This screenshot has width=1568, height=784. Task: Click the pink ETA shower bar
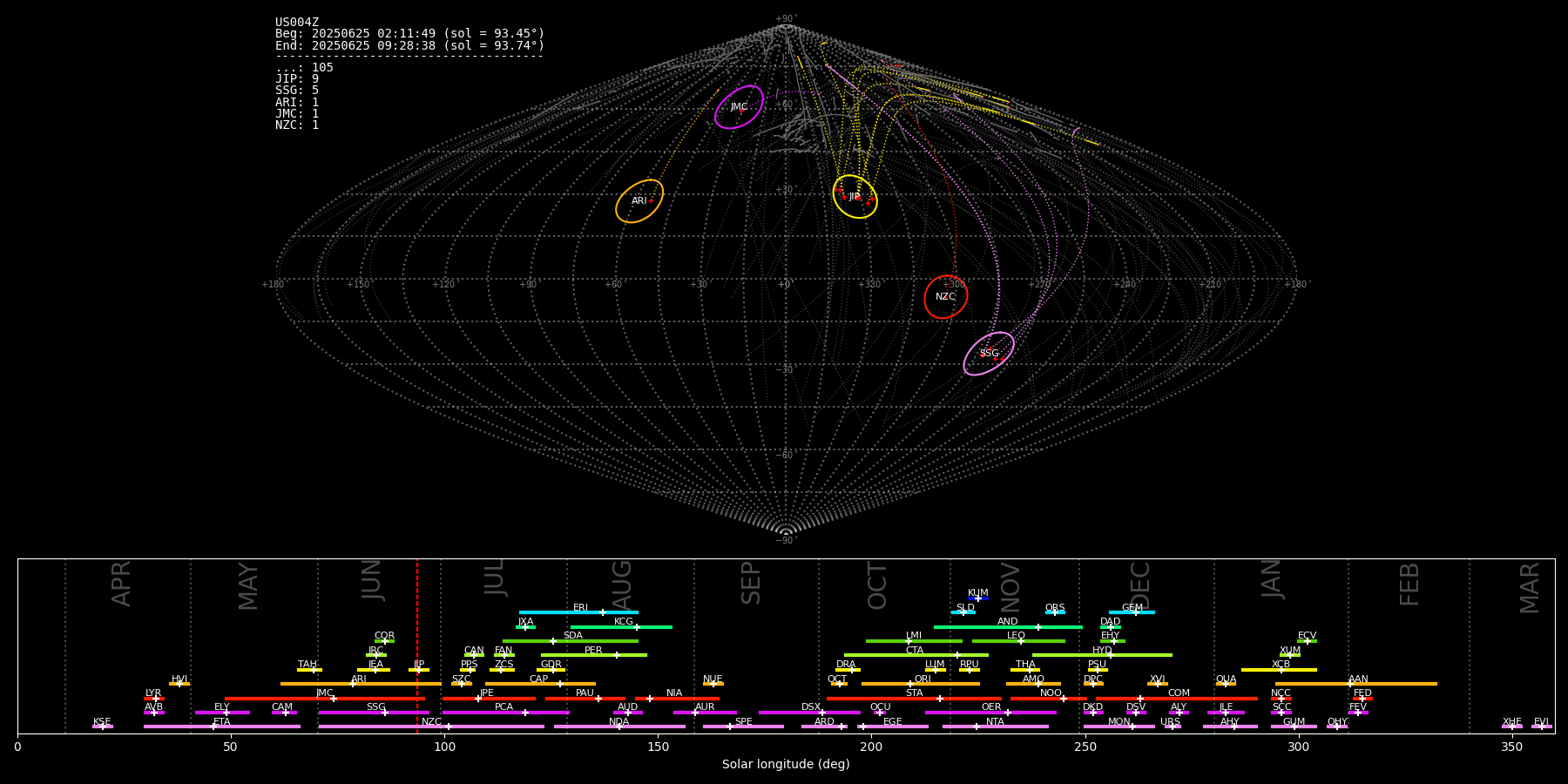pyautogui.click(x=222, y=727)
